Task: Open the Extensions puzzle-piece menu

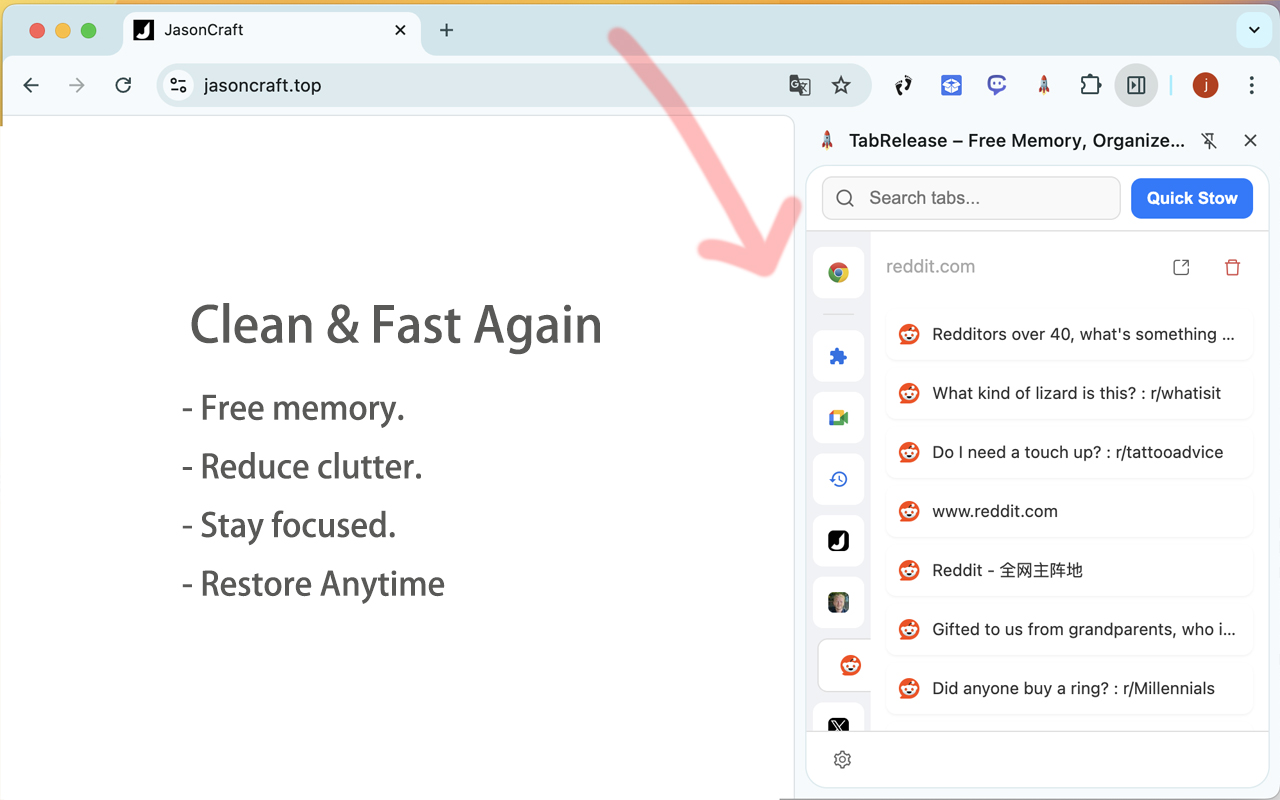Action: click(1090, 85)
